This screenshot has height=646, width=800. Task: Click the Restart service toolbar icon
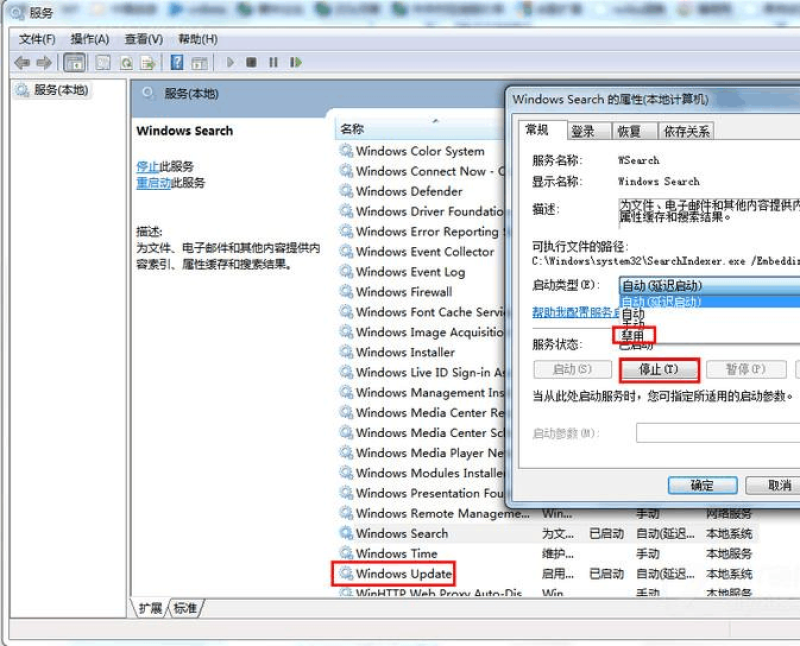[x=295, y=62]
